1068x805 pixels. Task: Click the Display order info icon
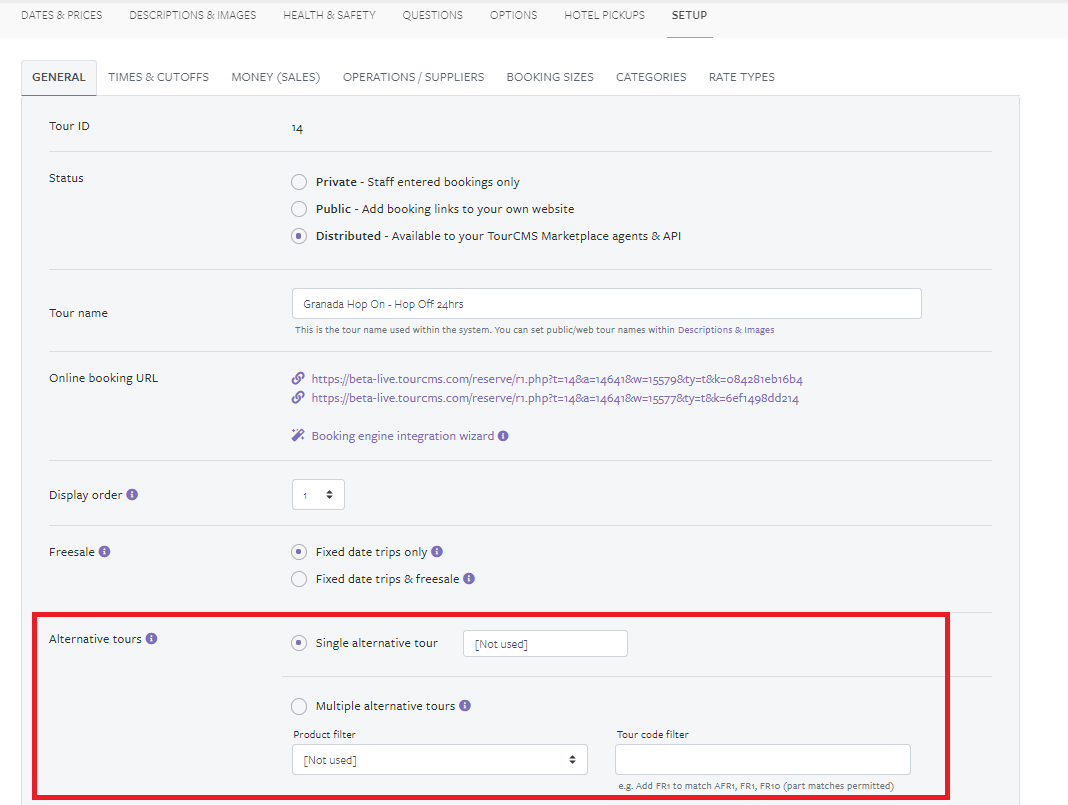(x=132, y=495)
